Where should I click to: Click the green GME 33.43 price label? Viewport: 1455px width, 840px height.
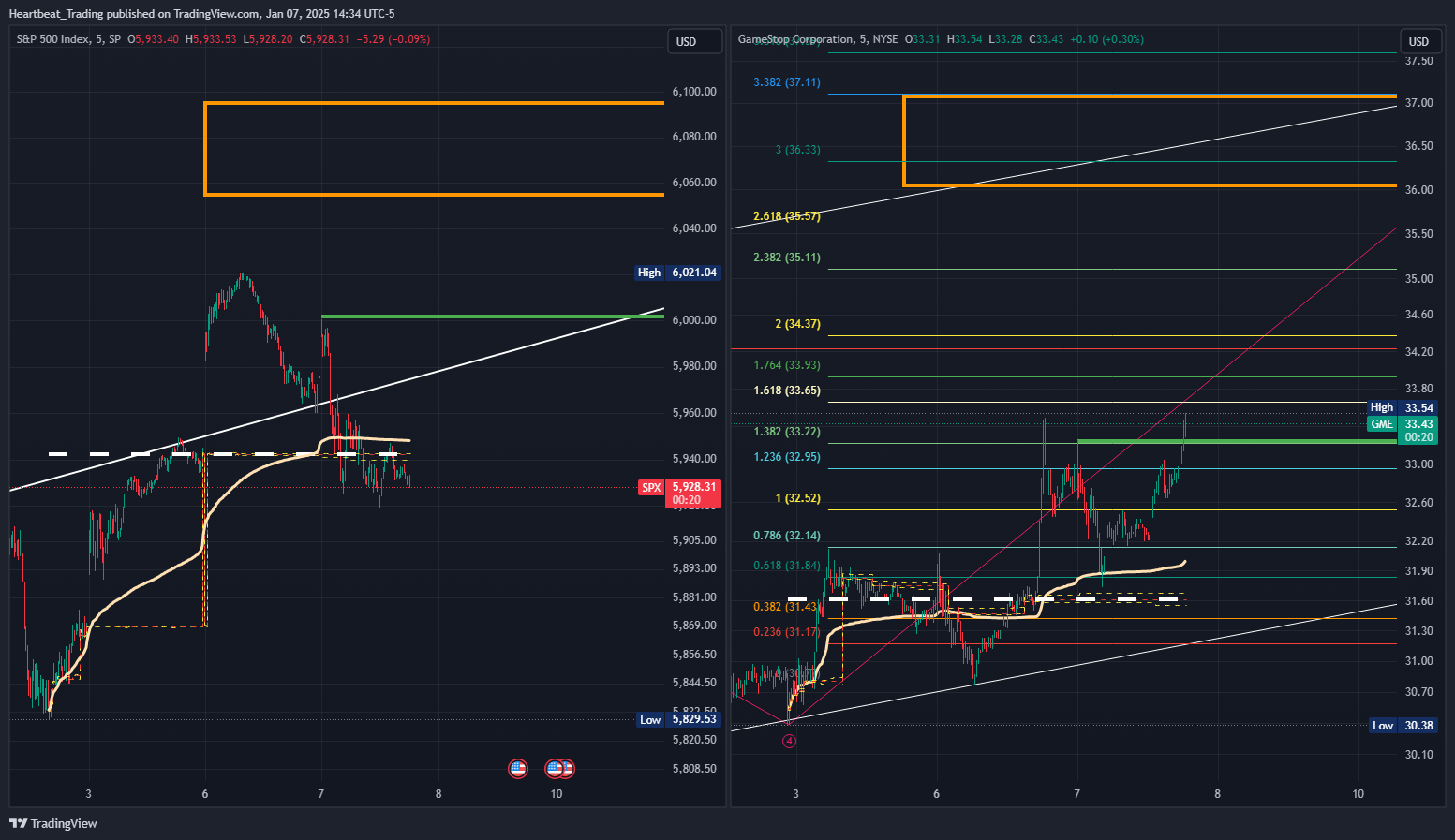coord(1402,430)
